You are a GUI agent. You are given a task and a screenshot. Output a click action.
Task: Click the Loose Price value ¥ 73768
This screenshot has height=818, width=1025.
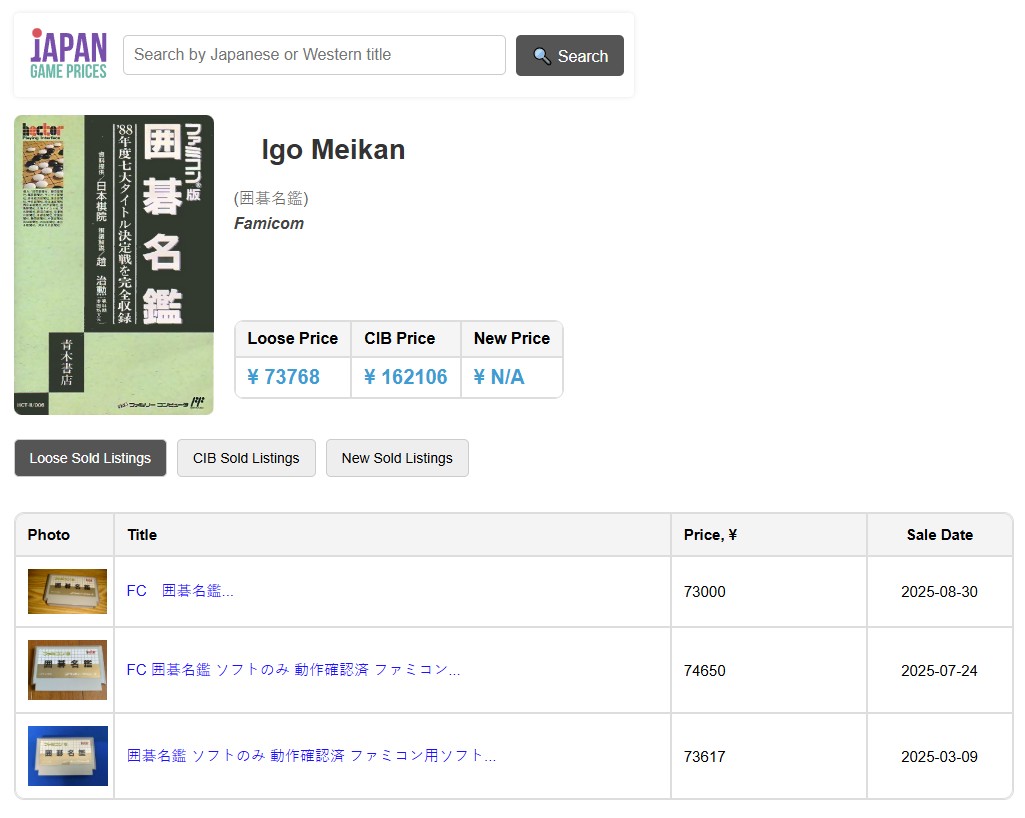pos(283,377)
